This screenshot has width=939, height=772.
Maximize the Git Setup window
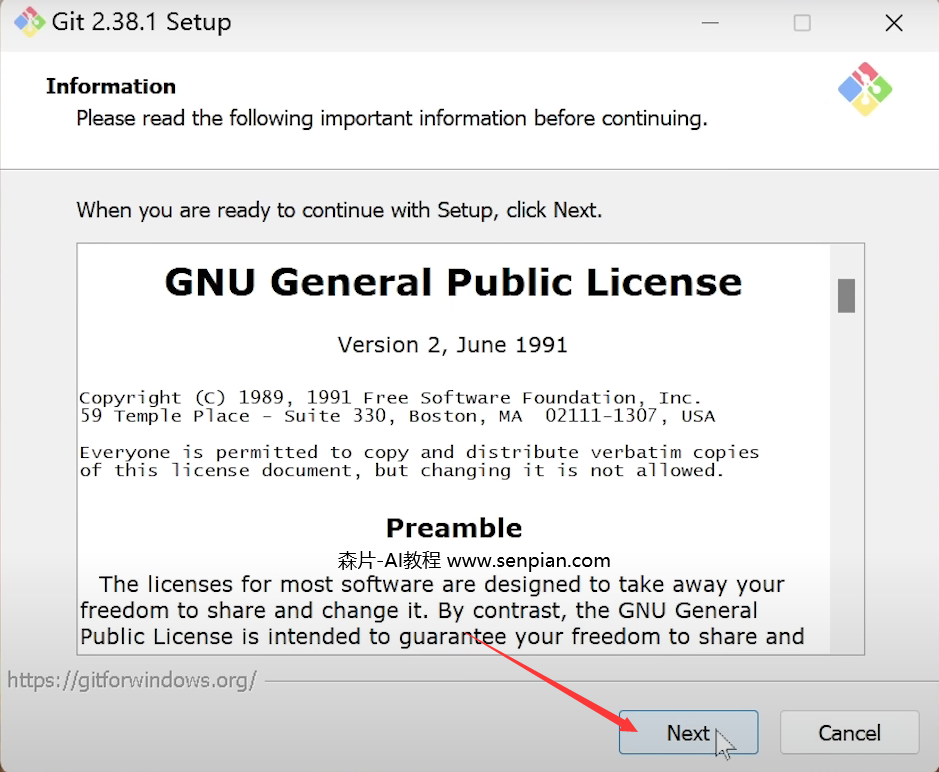(x=802, y=23)
